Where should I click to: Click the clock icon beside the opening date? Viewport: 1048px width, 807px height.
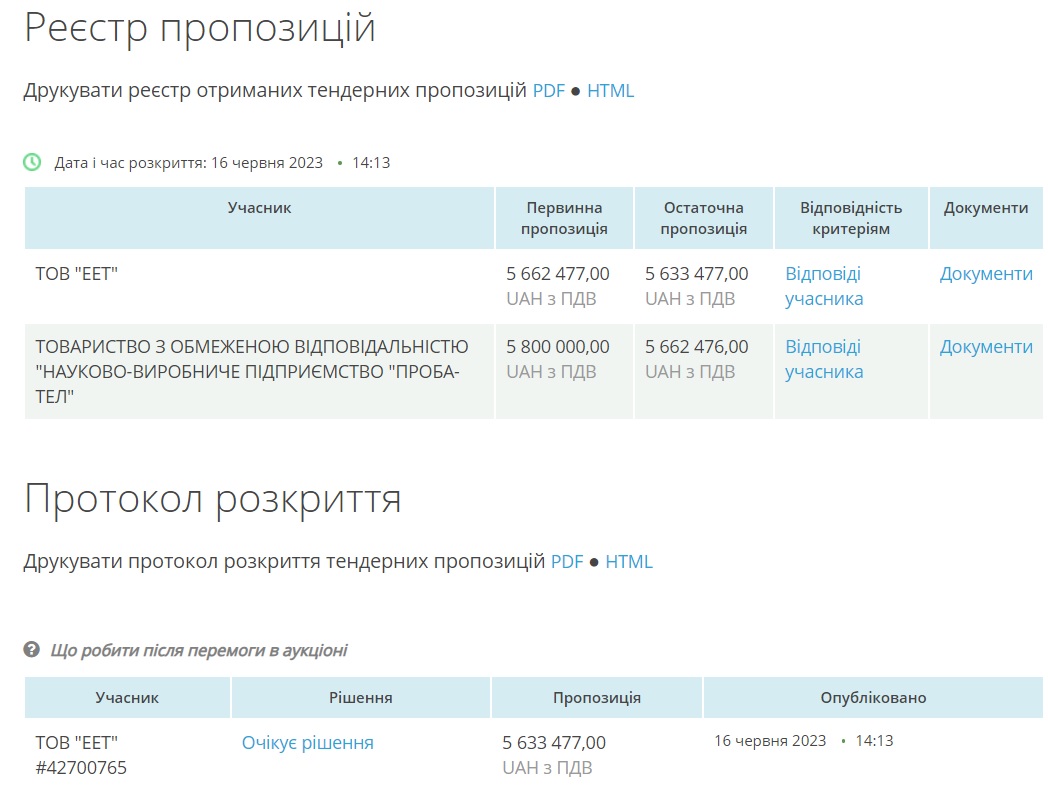point(33,162)
